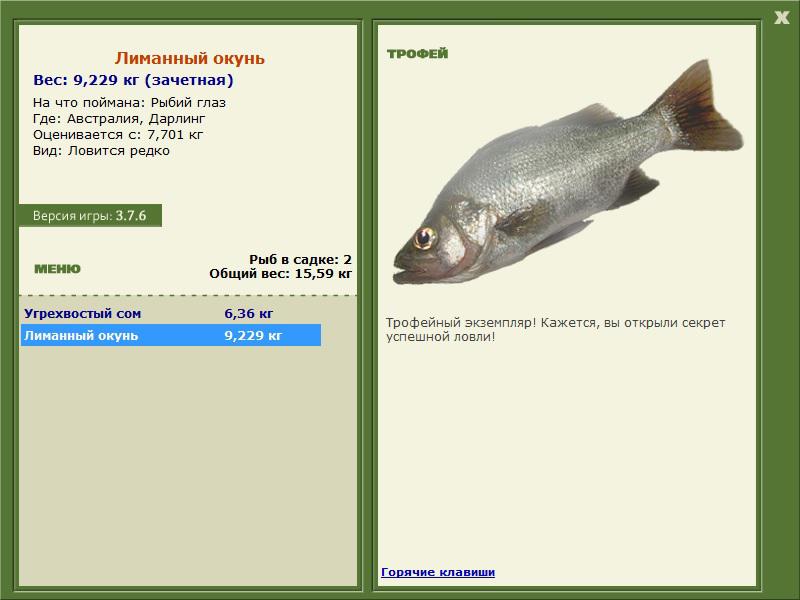Select the highlighted Лиманный окунь row
Viewport: 800px width, 600px height.
pyautogui.click(x=170, y=336)
